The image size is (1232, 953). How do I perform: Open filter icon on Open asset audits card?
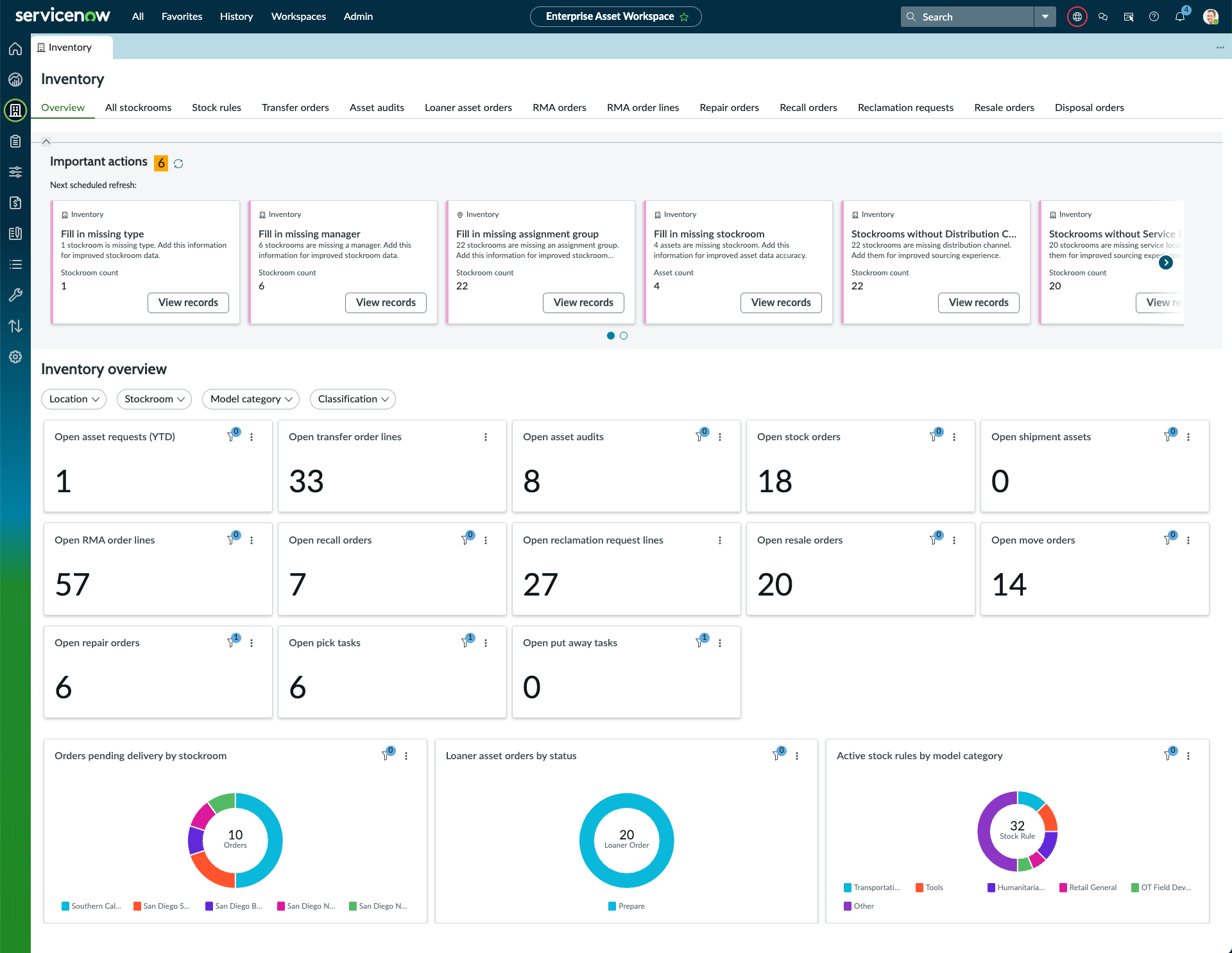pos(700,436)
